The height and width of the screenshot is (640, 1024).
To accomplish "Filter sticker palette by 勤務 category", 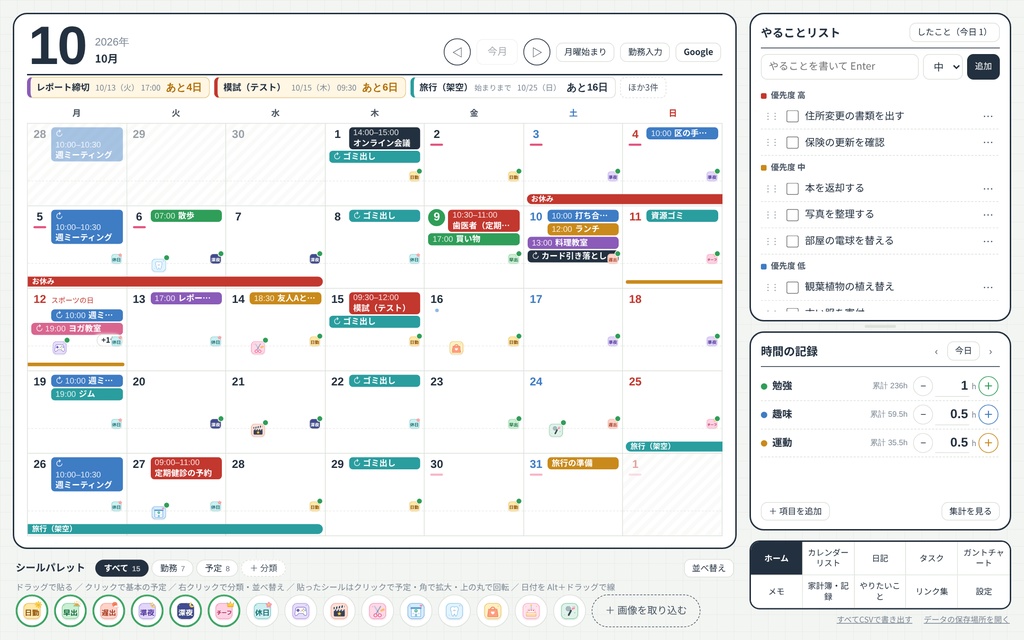I will pos(172,568).
